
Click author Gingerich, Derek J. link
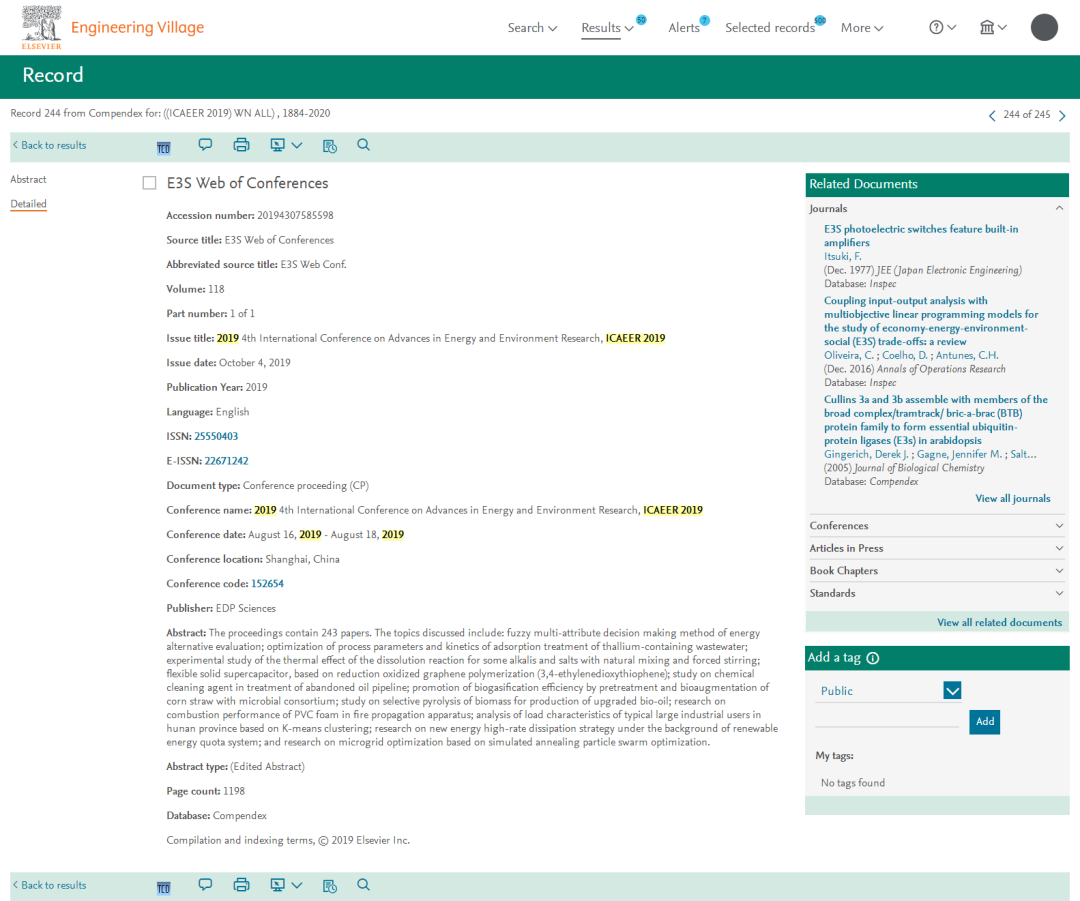tap(866, 454)
